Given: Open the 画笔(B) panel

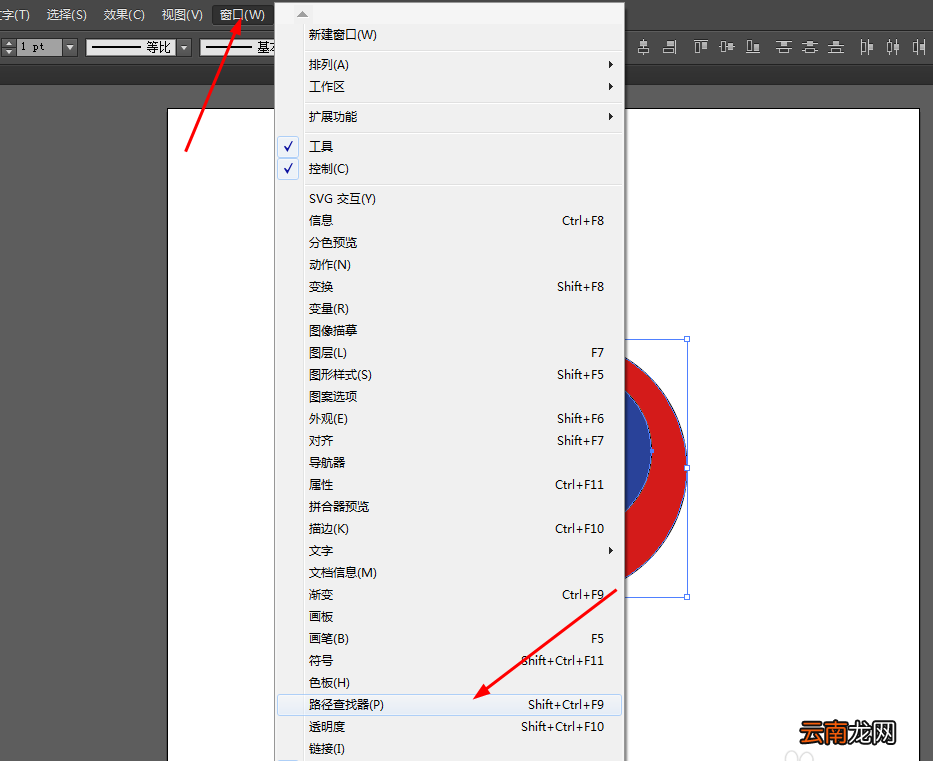Looking at the screenshot, I should pyautogui.click(x=449, y=638).
